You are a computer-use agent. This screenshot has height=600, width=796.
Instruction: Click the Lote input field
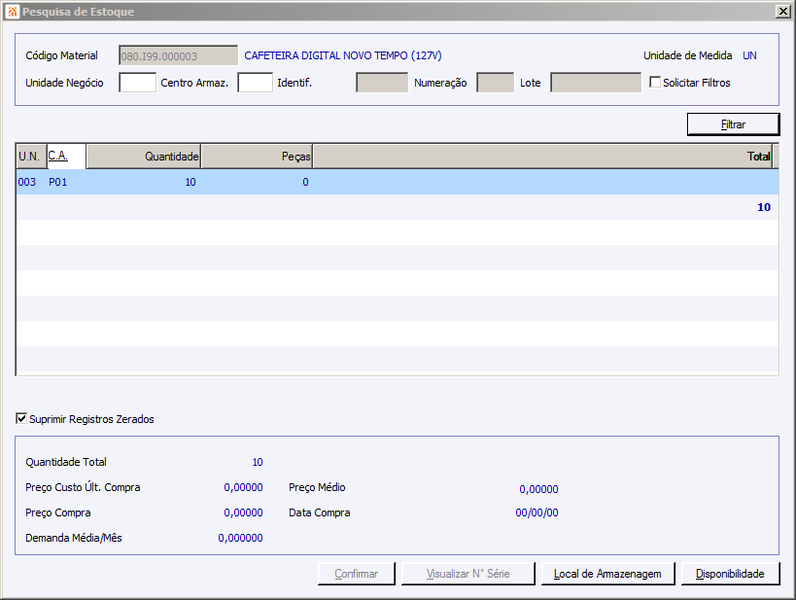click(596, 83)
